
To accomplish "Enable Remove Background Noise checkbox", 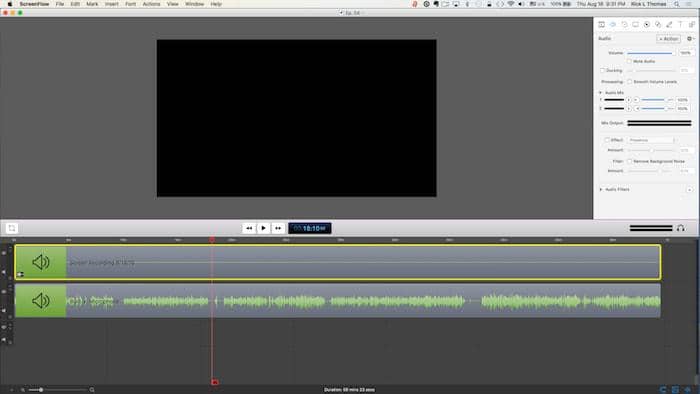I will [x=629, y=161].
